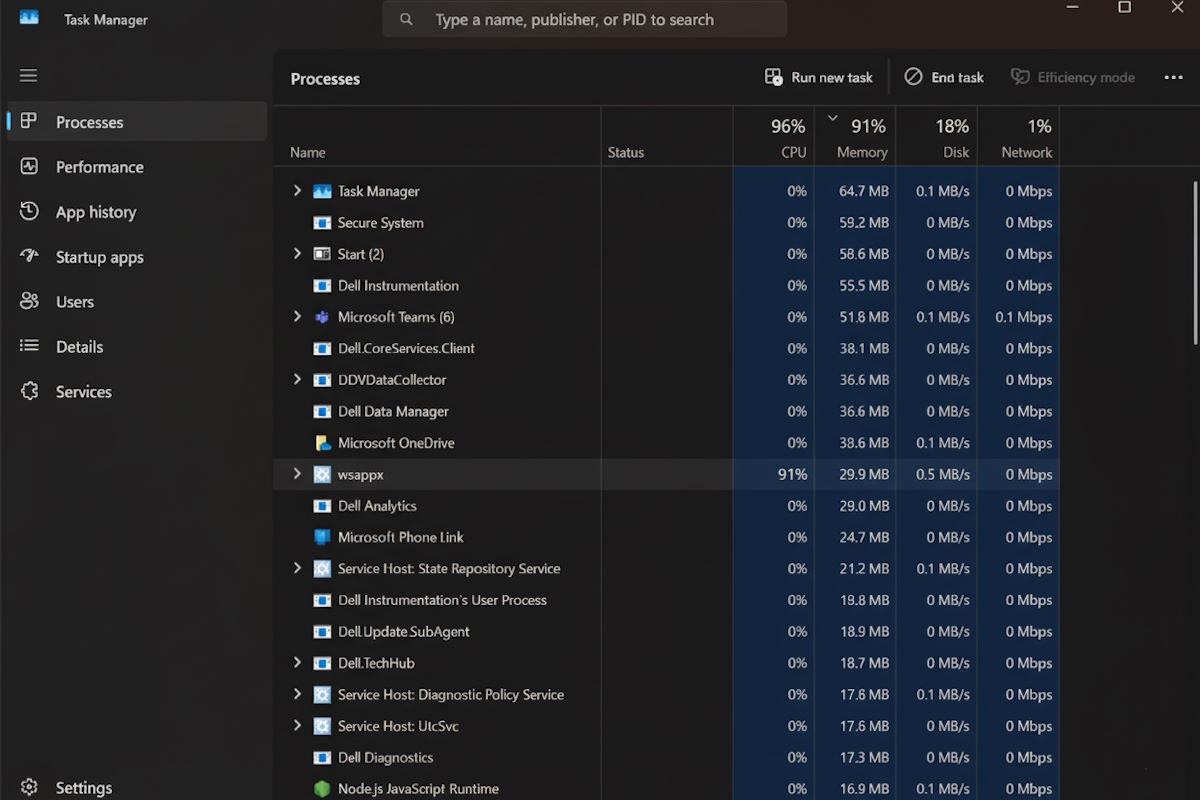
Task: Open the Performance page icon
Action: (x=29, y=167)
